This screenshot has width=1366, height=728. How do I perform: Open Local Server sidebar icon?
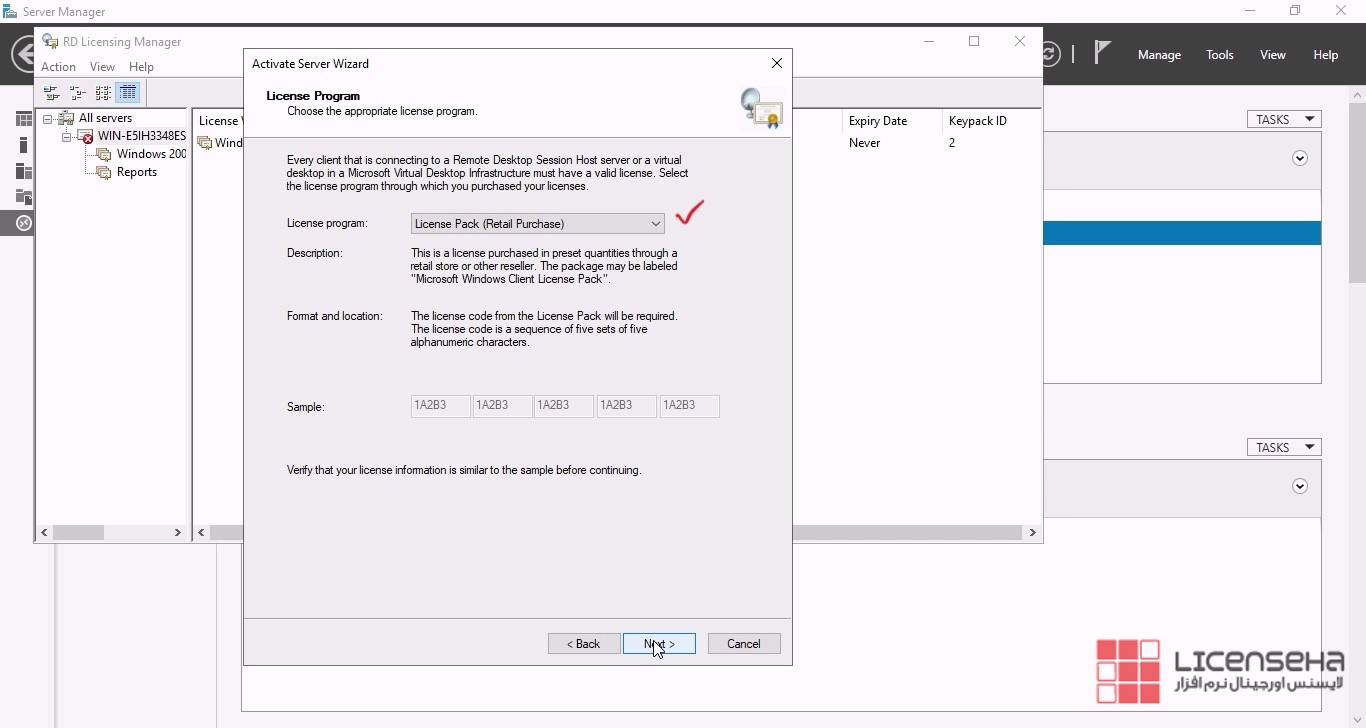(23, 145)
